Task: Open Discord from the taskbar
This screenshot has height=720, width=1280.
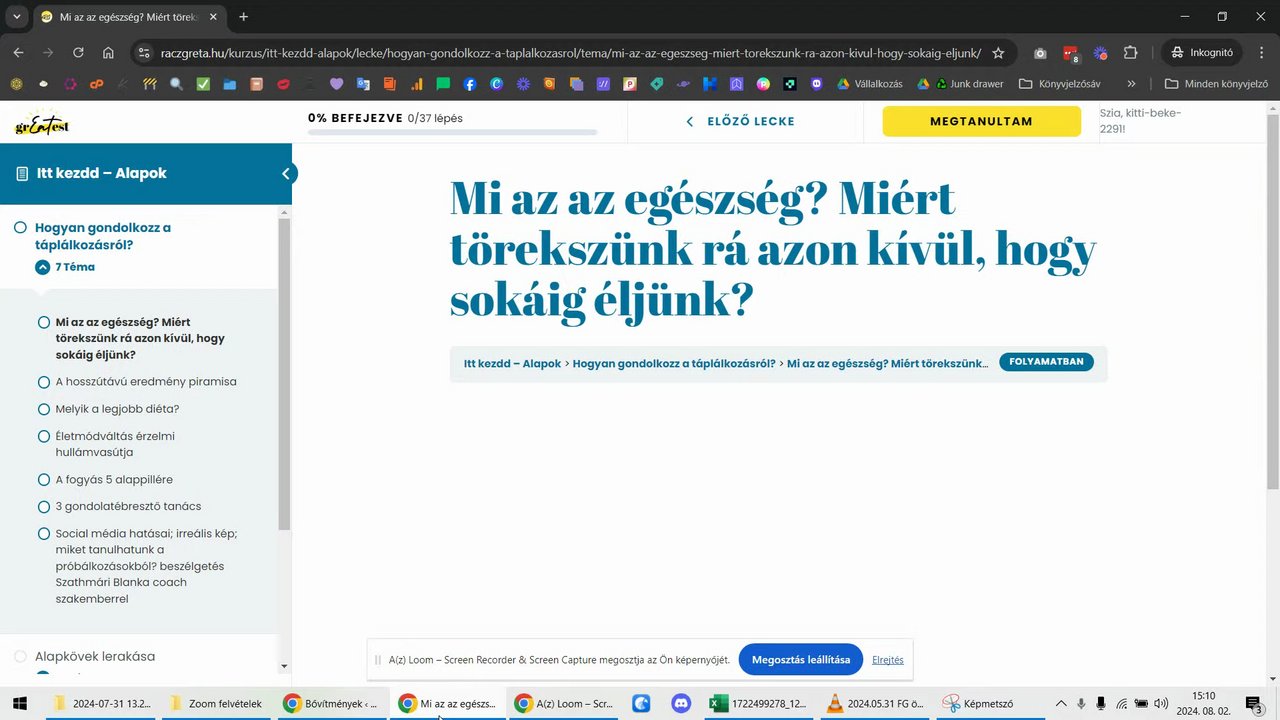Action: [x=681, y=704]
